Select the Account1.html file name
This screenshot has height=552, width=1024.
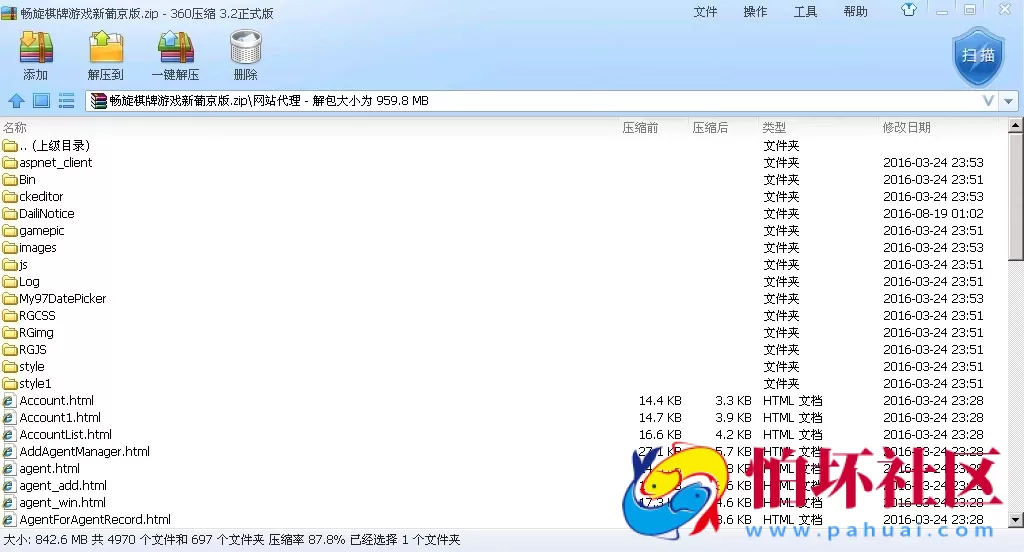point(60,417)
